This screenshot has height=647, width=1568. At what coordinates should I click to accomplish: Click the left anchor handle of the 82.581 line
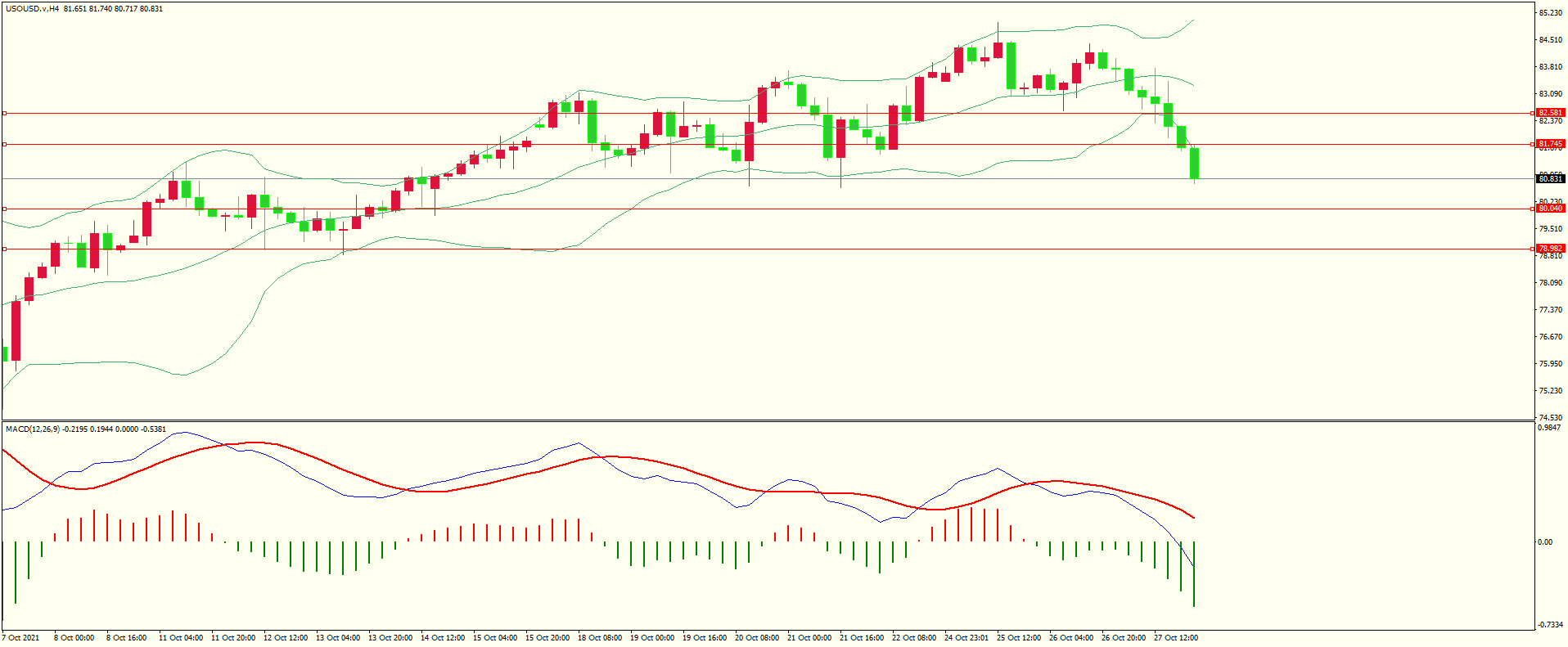4,113
